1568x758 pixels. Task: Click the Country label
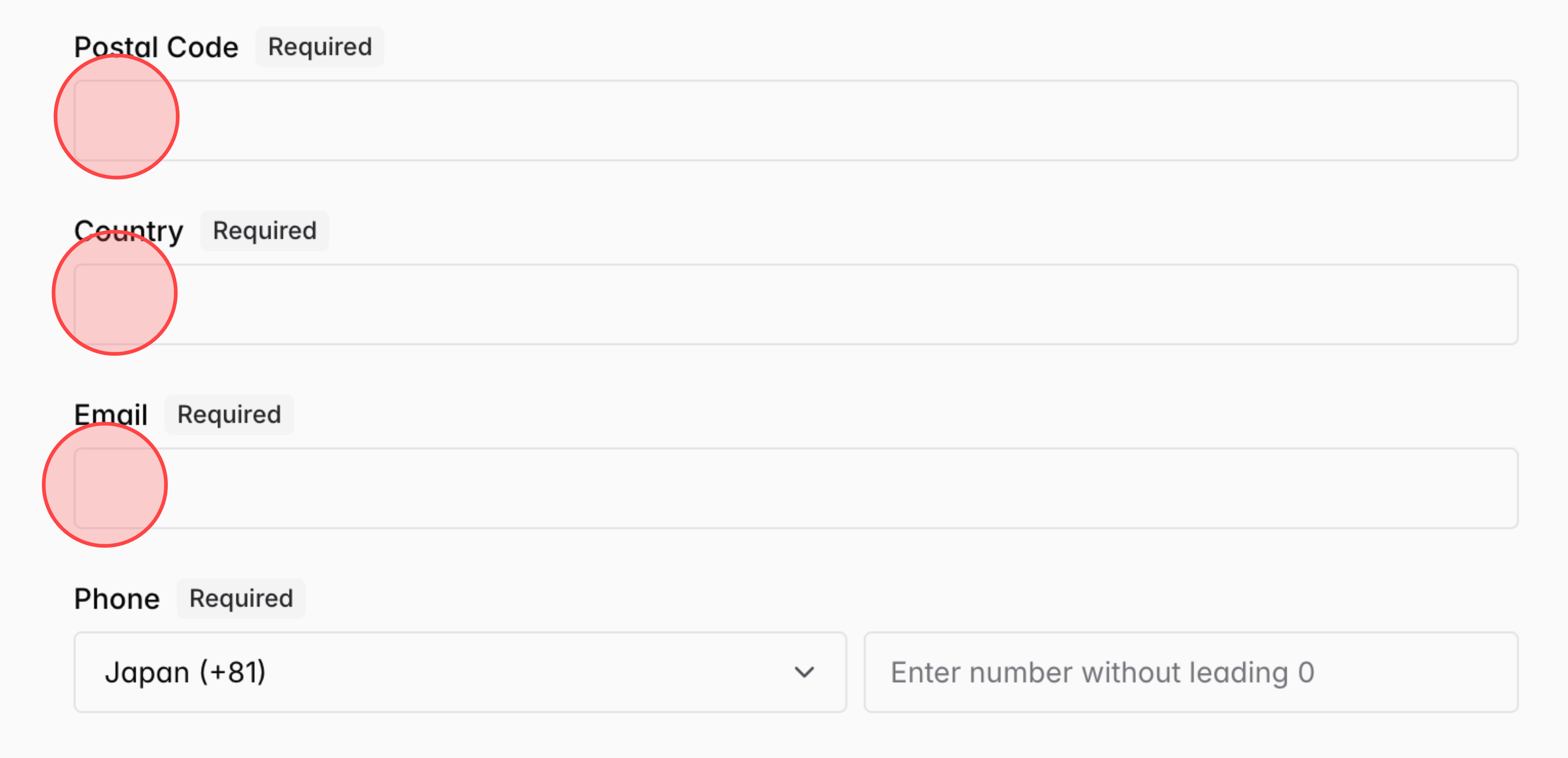tap(129, 231)
